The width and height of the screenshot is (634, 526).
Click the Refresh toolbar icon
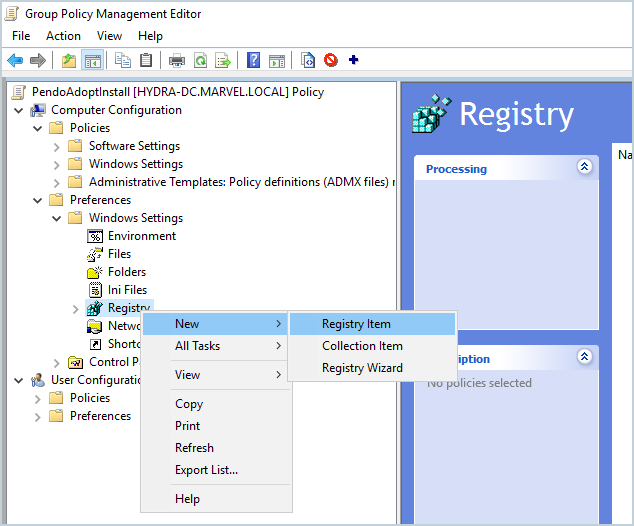201,61
